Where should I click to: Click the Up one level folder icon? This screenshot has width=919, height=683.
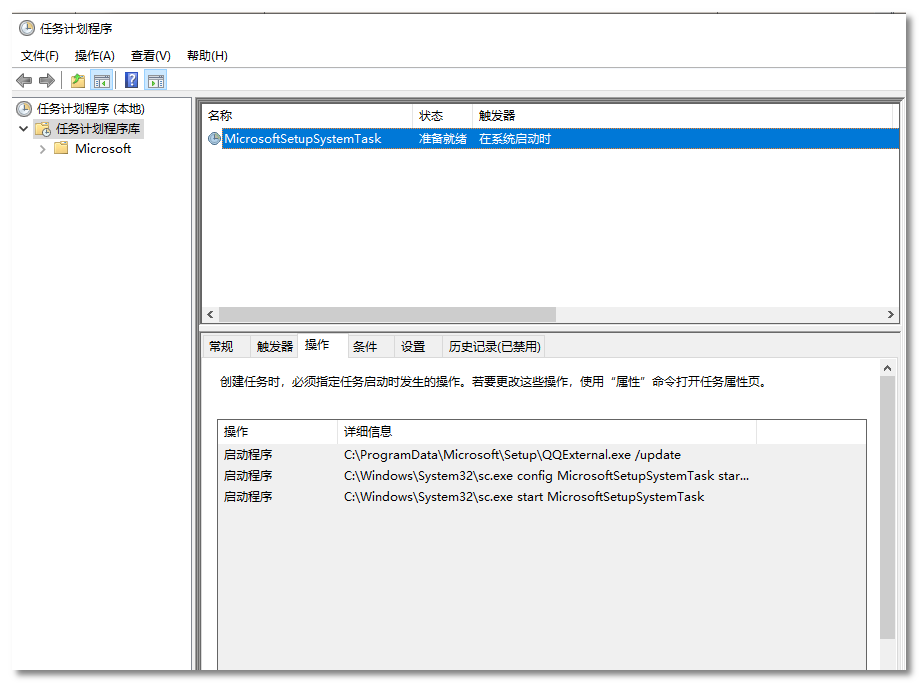coord(78,81)
